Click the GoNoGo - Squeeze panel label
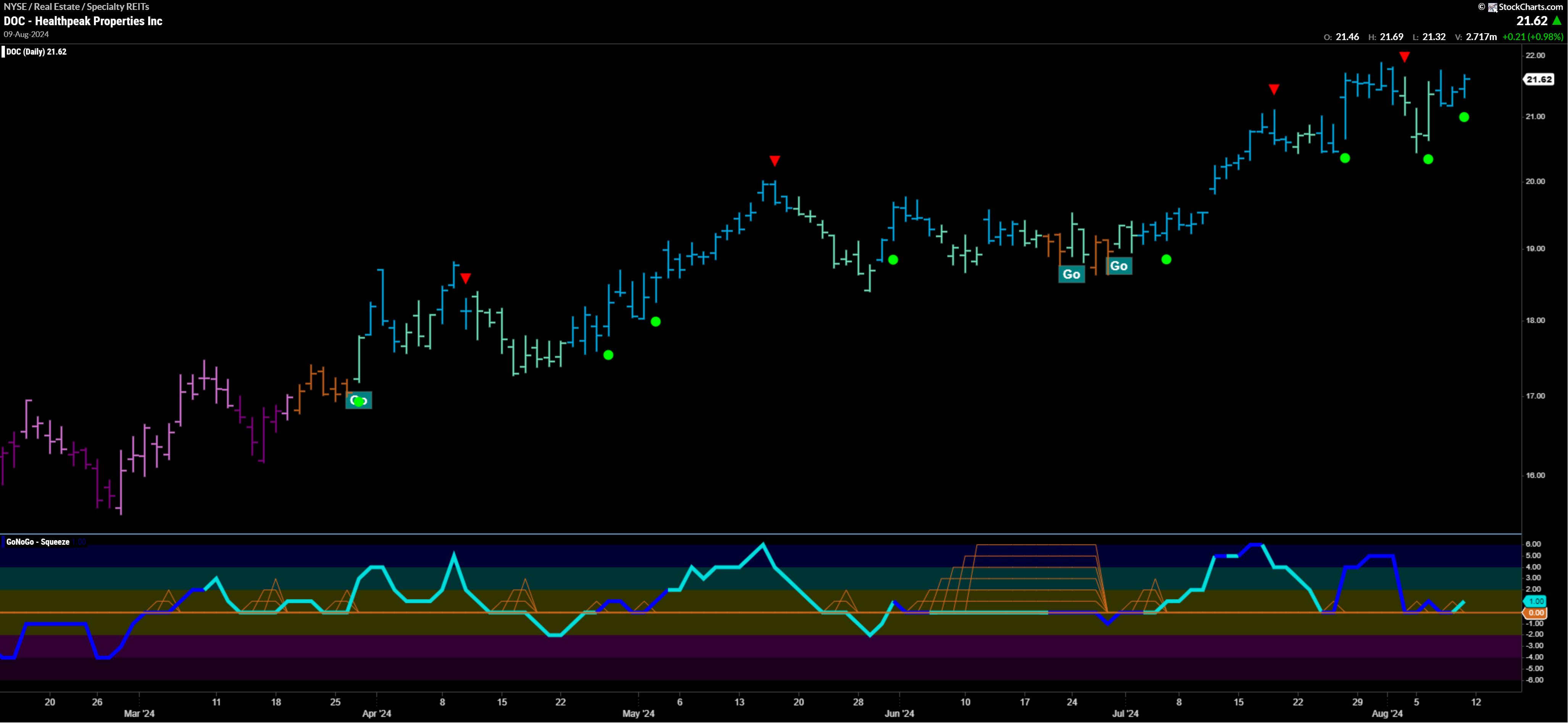Screen dimensions: 1568x723 [38, 542]
